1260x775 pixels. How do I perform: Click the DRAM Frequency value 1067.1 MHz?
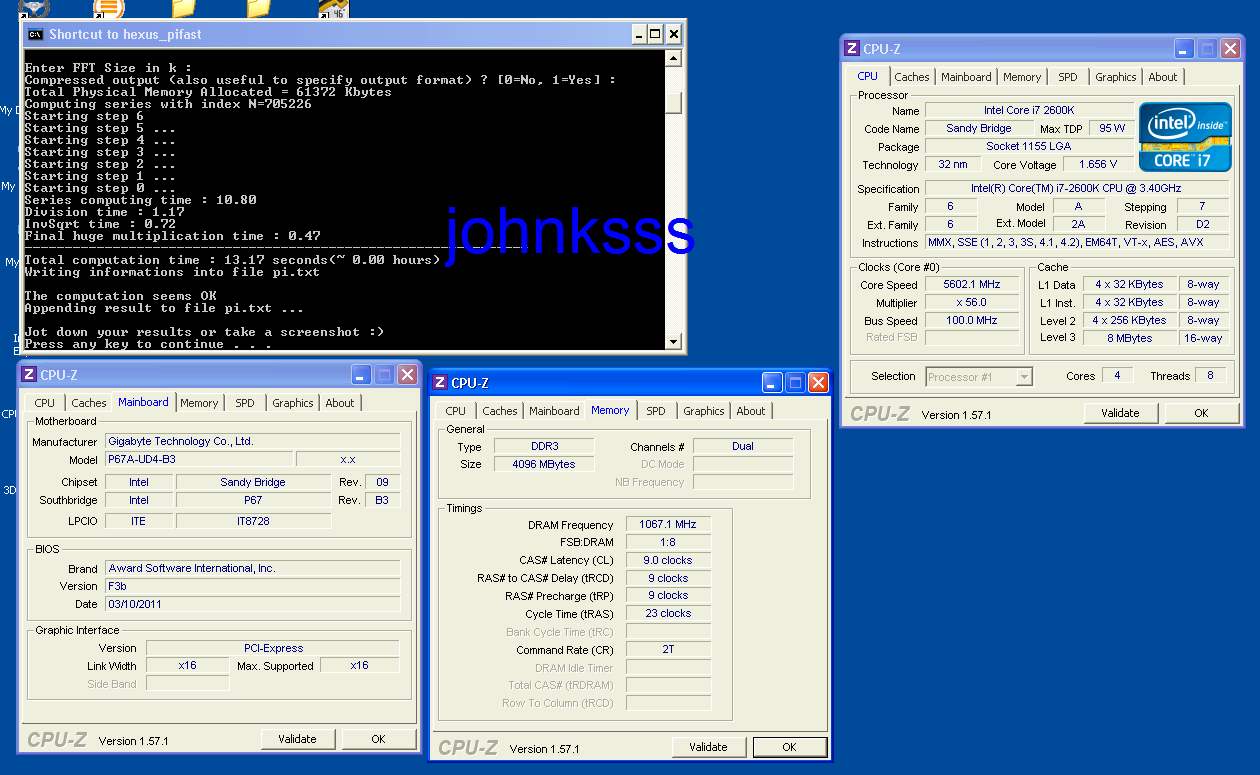(x=668, y=525)
